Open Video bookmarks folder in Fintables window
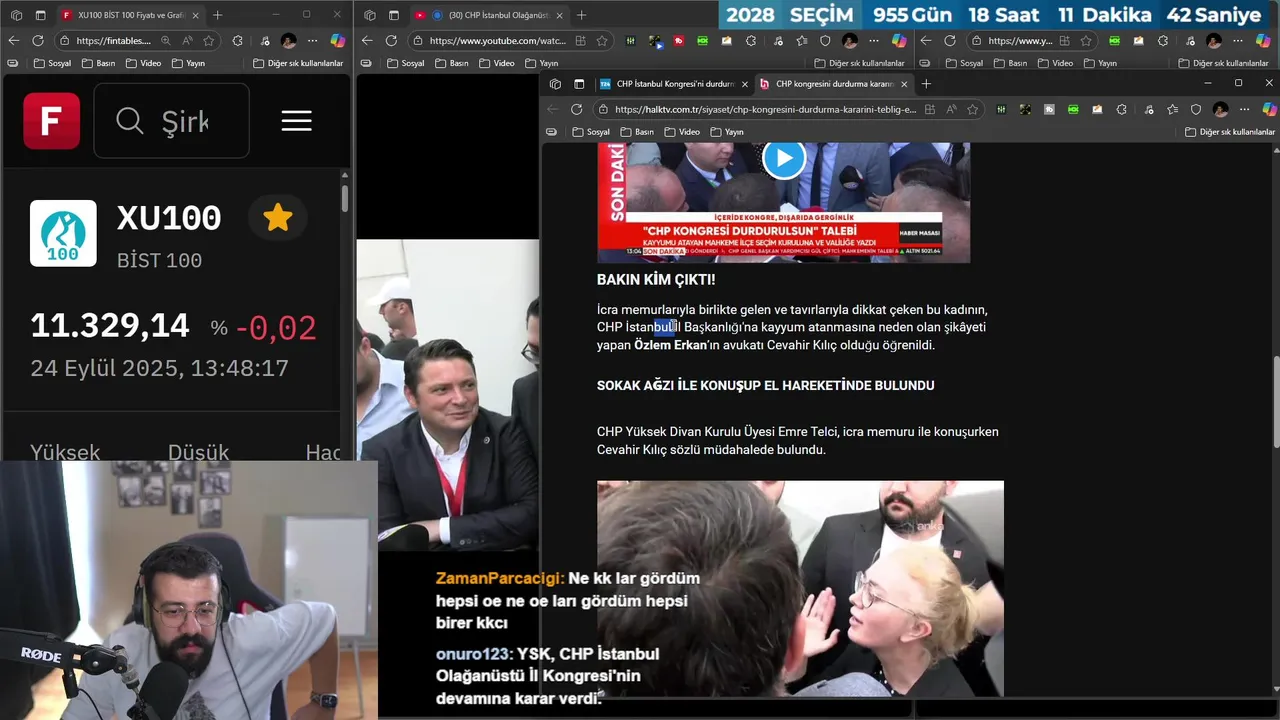This screenshot has width=1280, height=720. coord(144,63)
